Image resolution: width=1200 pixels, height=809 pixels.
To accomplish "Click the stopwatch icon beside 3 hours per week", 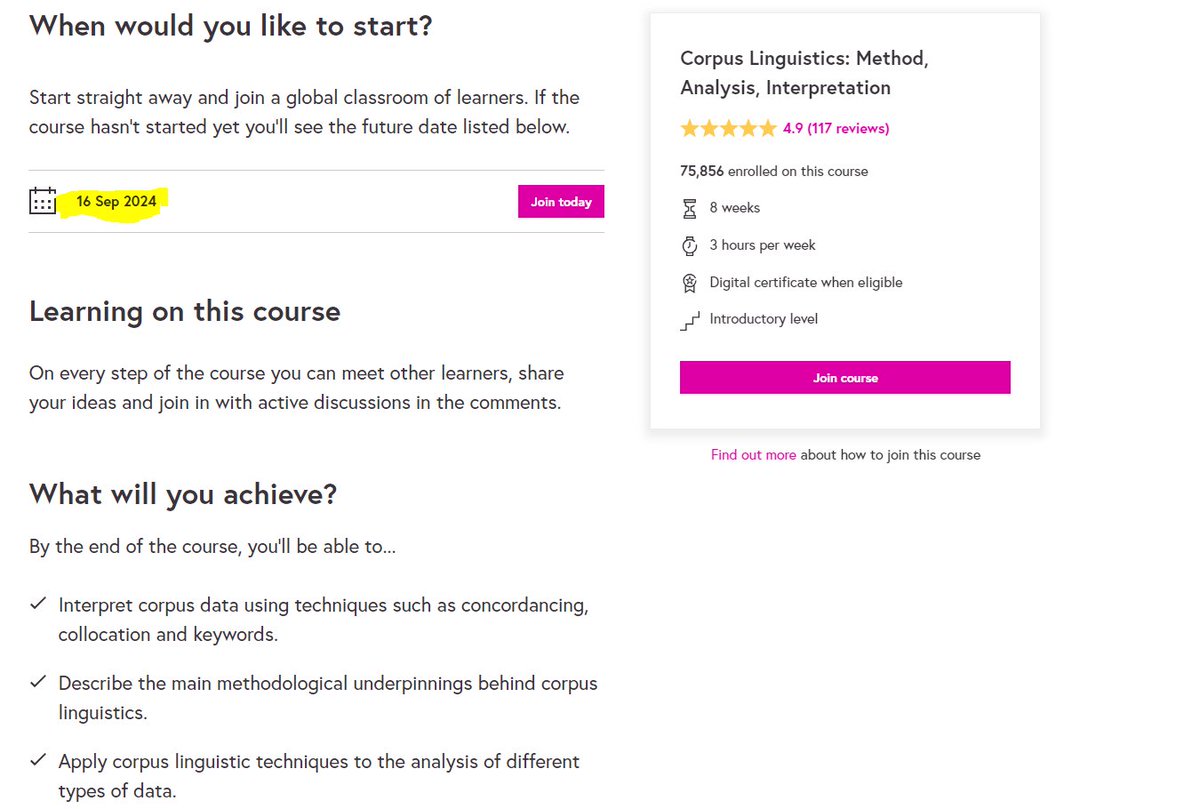I will pos(689,245).
